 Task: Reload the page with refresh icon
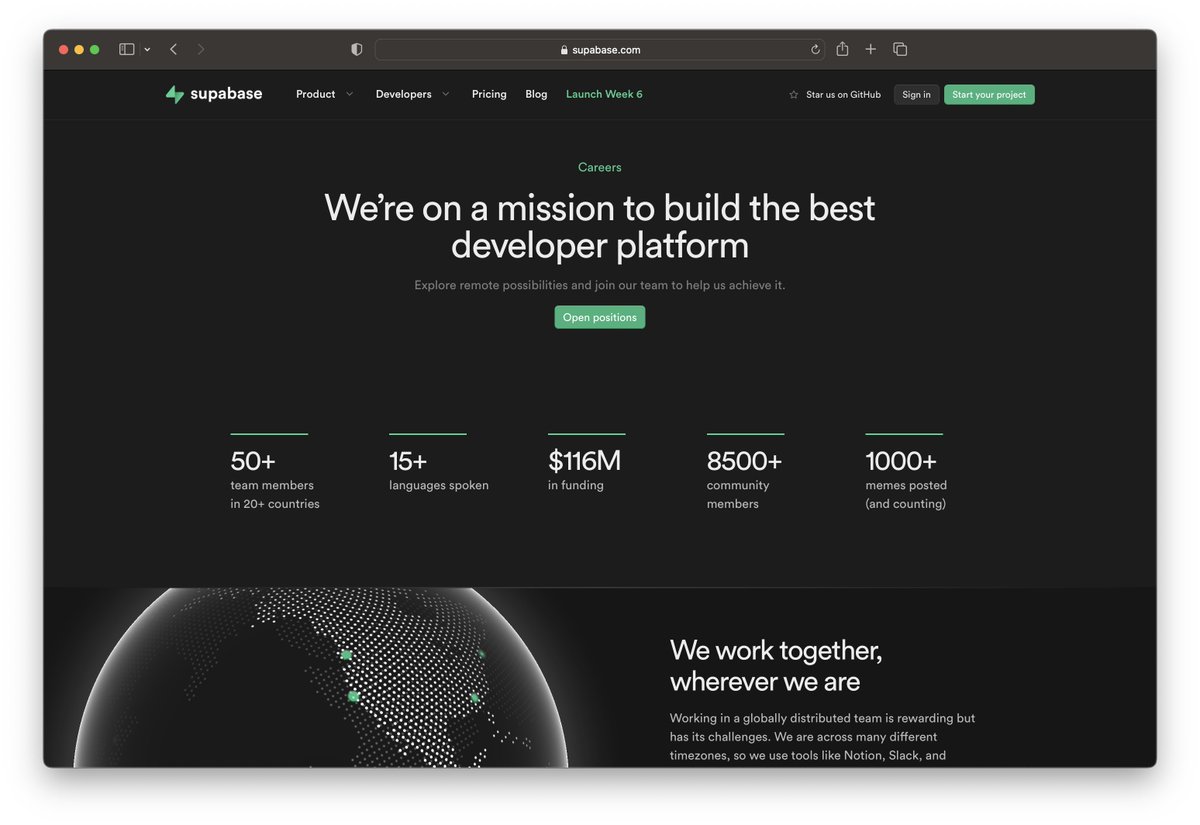tap(815, 49)
